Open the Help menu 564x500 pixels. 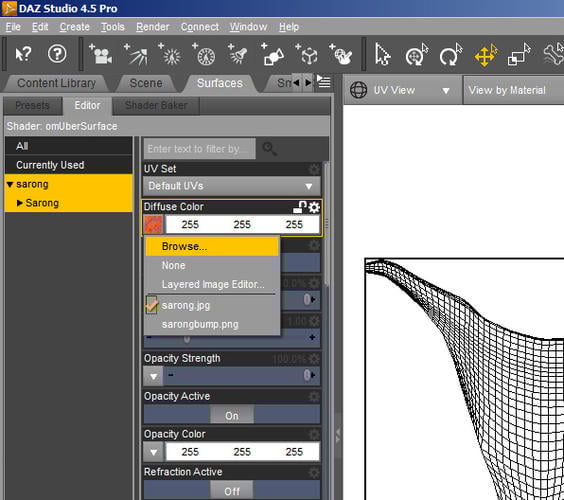pyautogui.click(x=289, y=27)
